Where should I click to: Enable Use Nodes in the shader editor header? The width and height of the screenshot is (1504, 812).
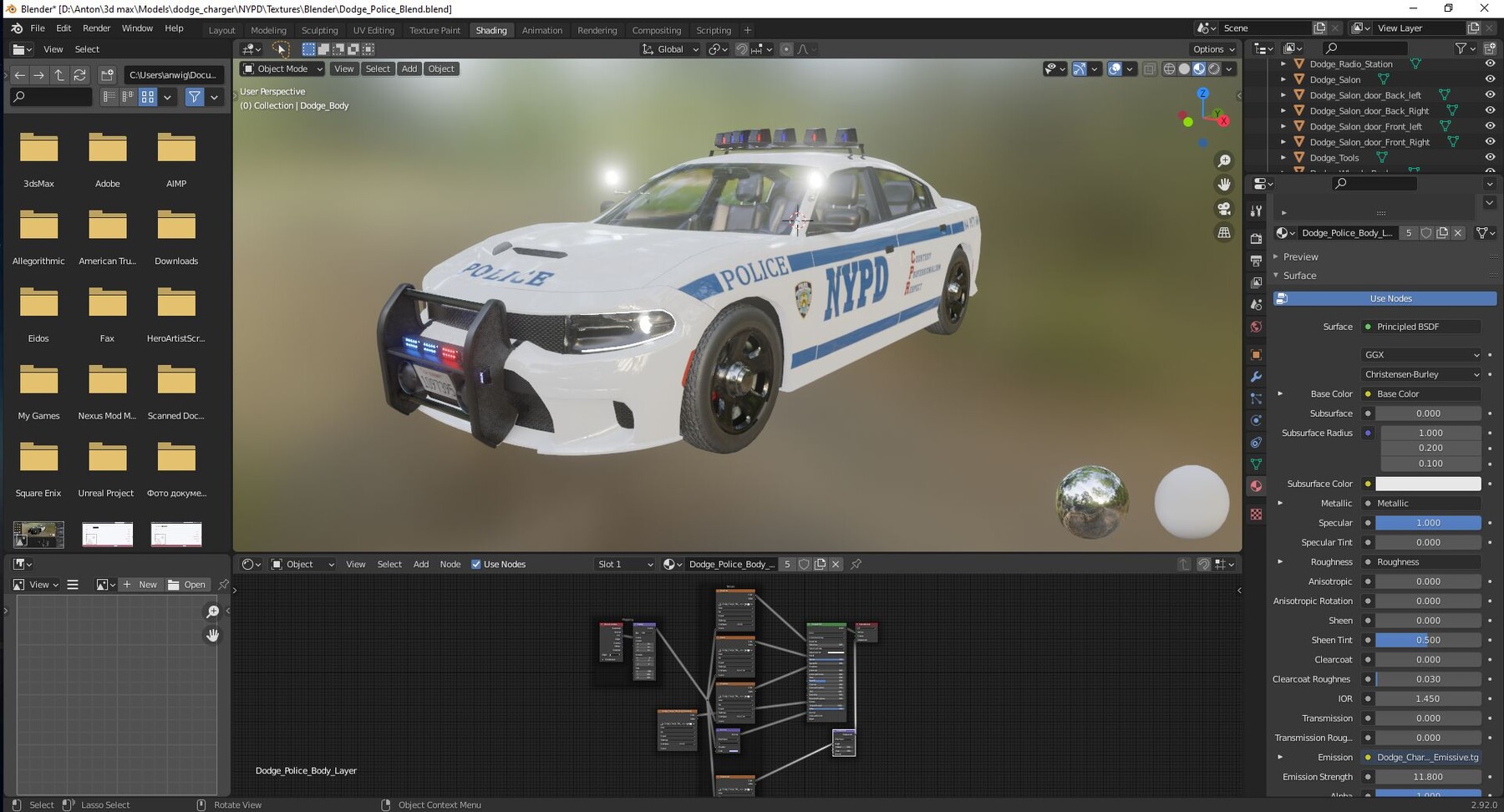coord(476,564)
